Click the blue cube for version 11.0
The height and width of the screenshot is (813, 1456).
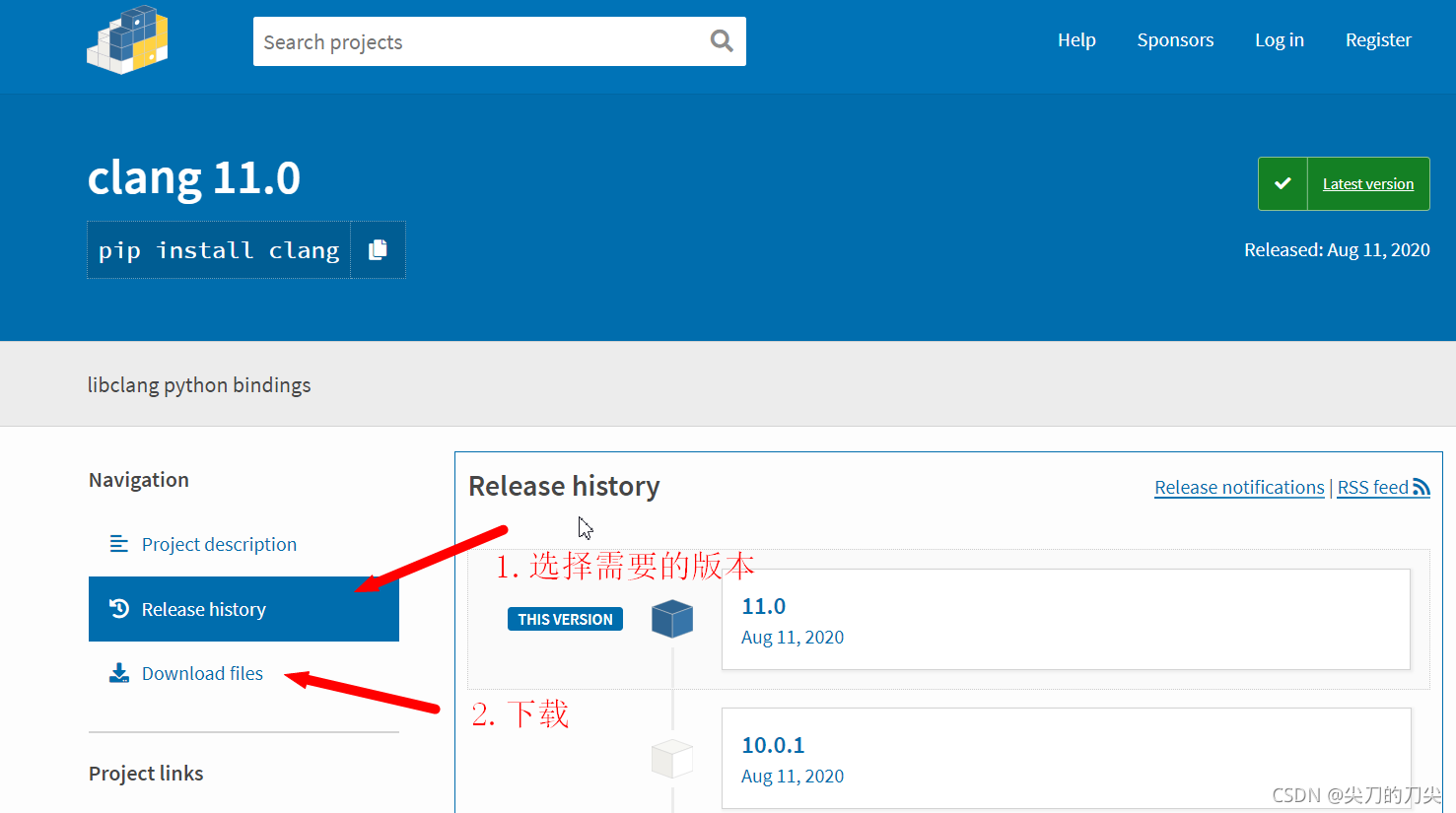[672, 619]
